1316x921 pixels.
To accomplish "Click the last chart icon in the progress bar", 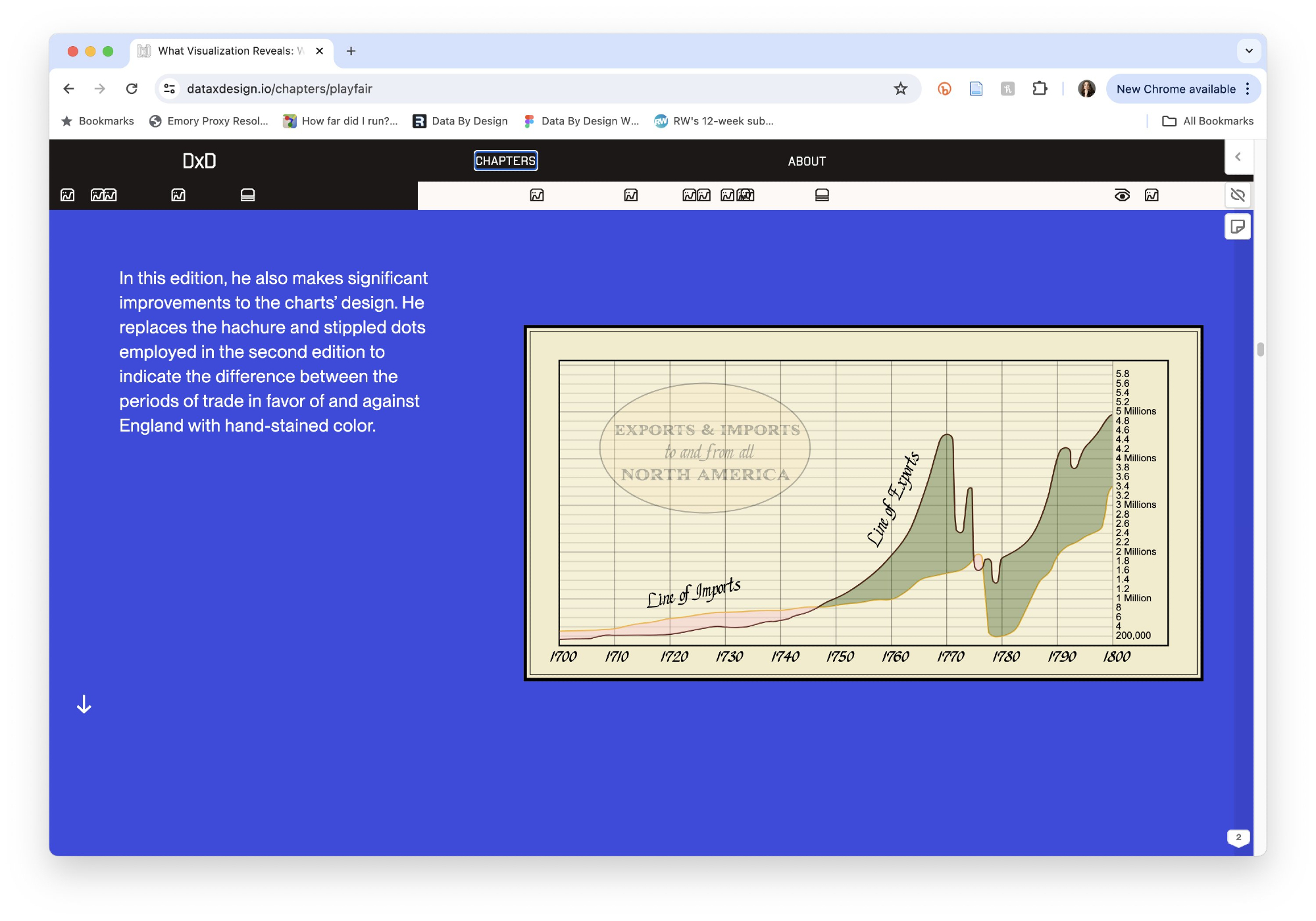I will [1151, 195].
